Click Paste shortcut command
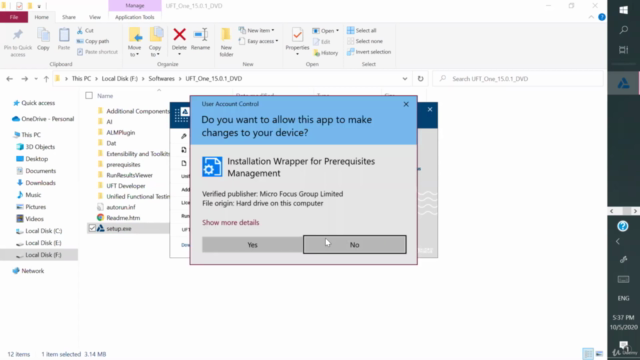Viewport: 640px width, 360px height. click(97, 52)
